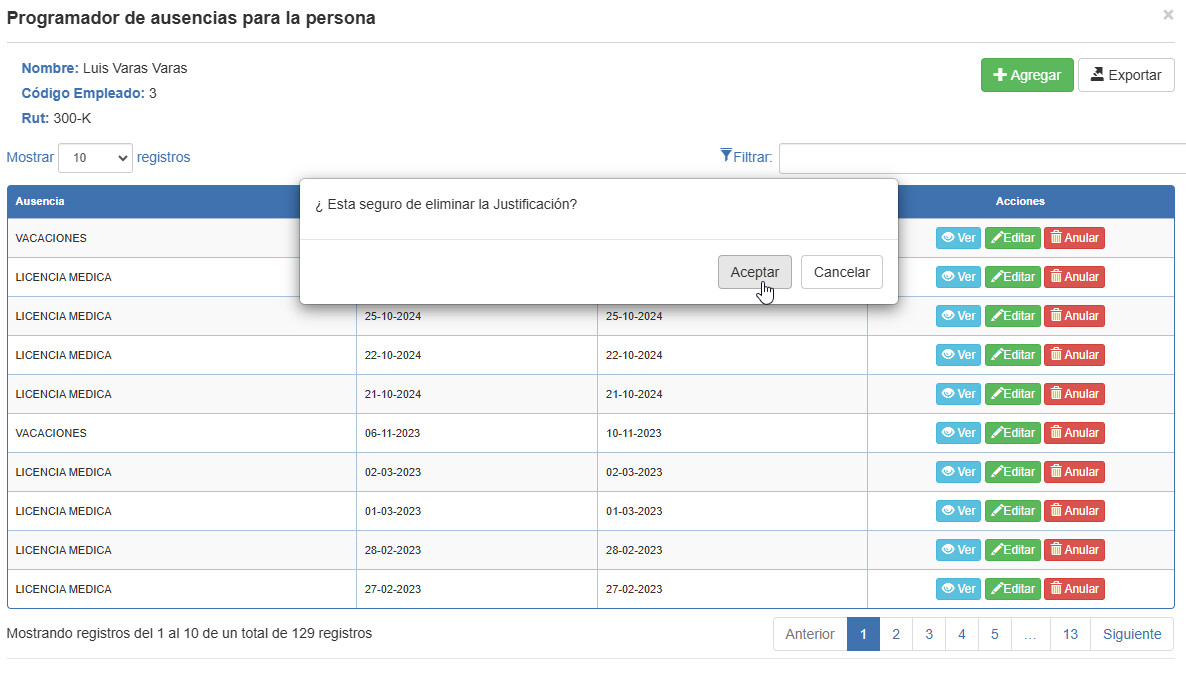Click Editar on the 22-10-2024 row
Viewport: 1186px width, 679px height.
(x=1012, y=355)
